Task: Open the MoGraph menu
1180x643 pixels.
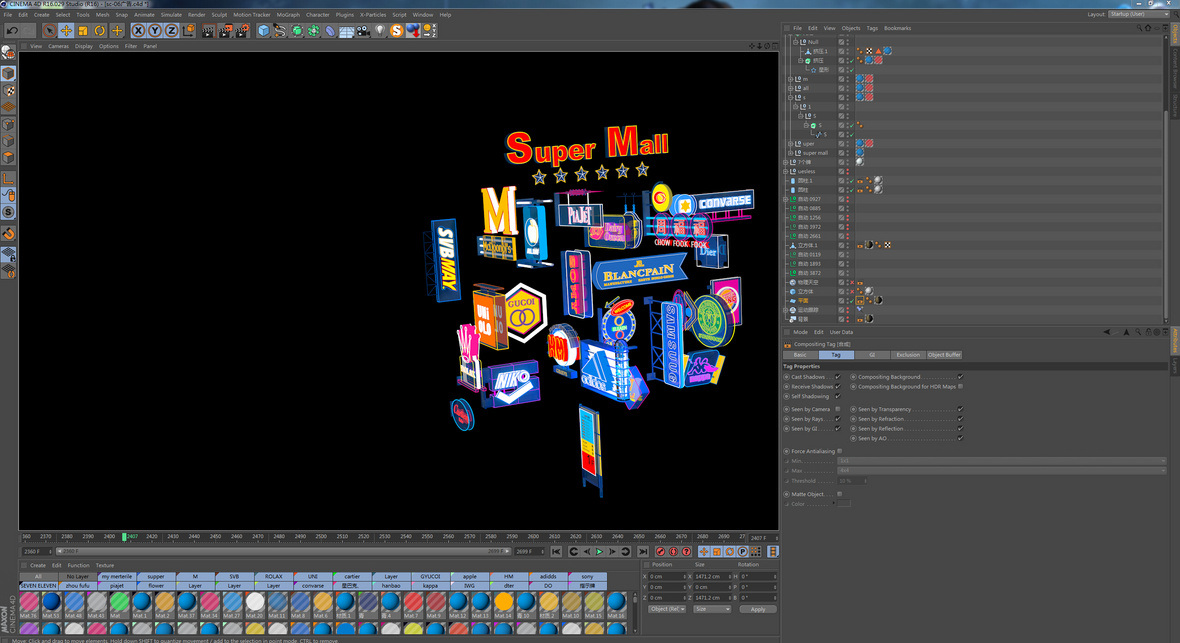Action: [288, 15]
